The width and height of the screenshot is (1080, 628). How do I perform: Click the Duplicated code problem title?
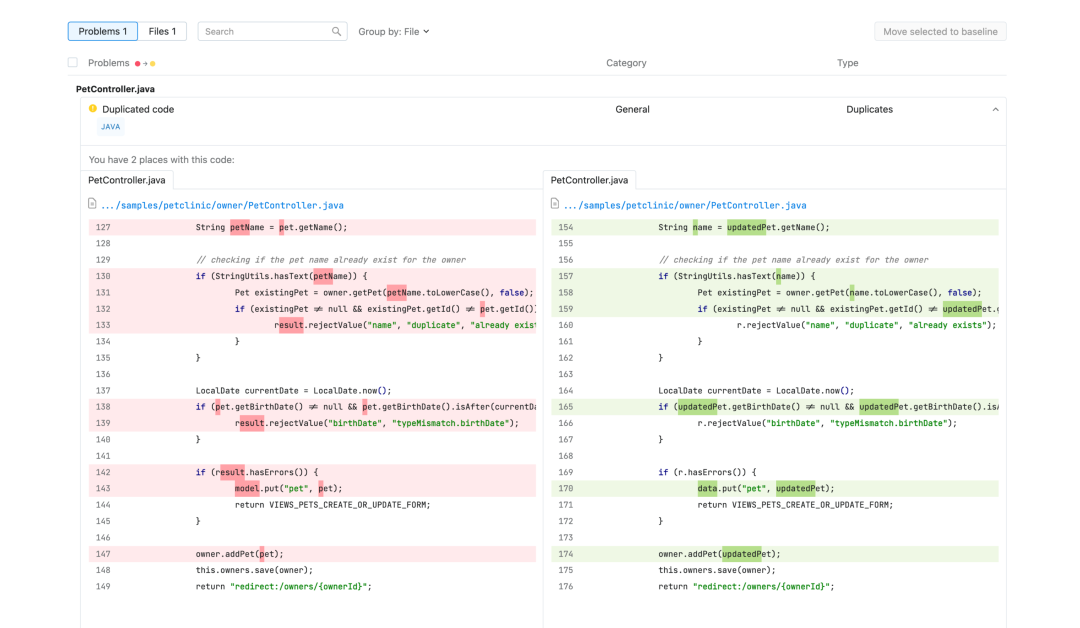[138, 109]
